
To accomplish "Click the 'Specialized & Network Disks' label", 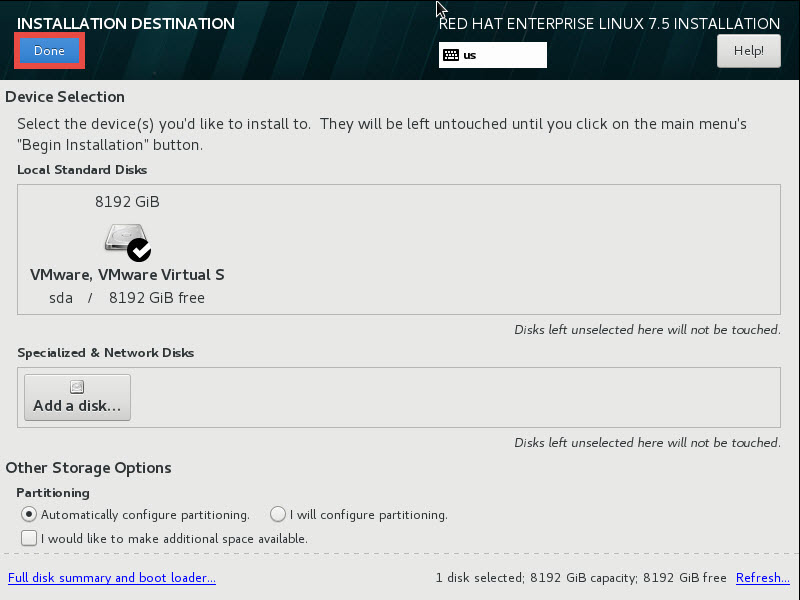I will (x=106, y=353).
